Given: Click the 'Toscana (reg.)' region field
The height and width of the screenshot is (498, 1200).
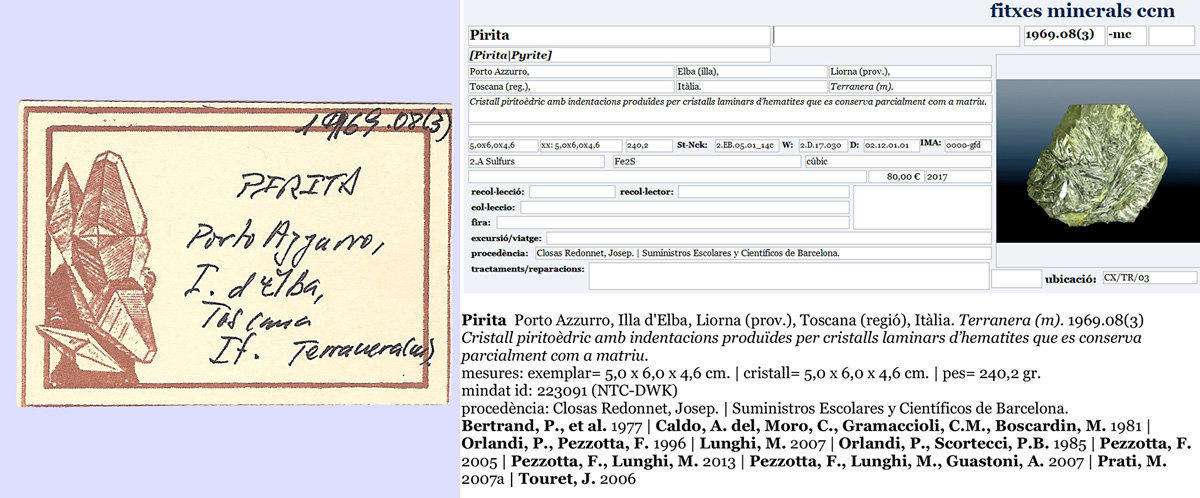Looking at the screenshot, I should tap(570, 87).
